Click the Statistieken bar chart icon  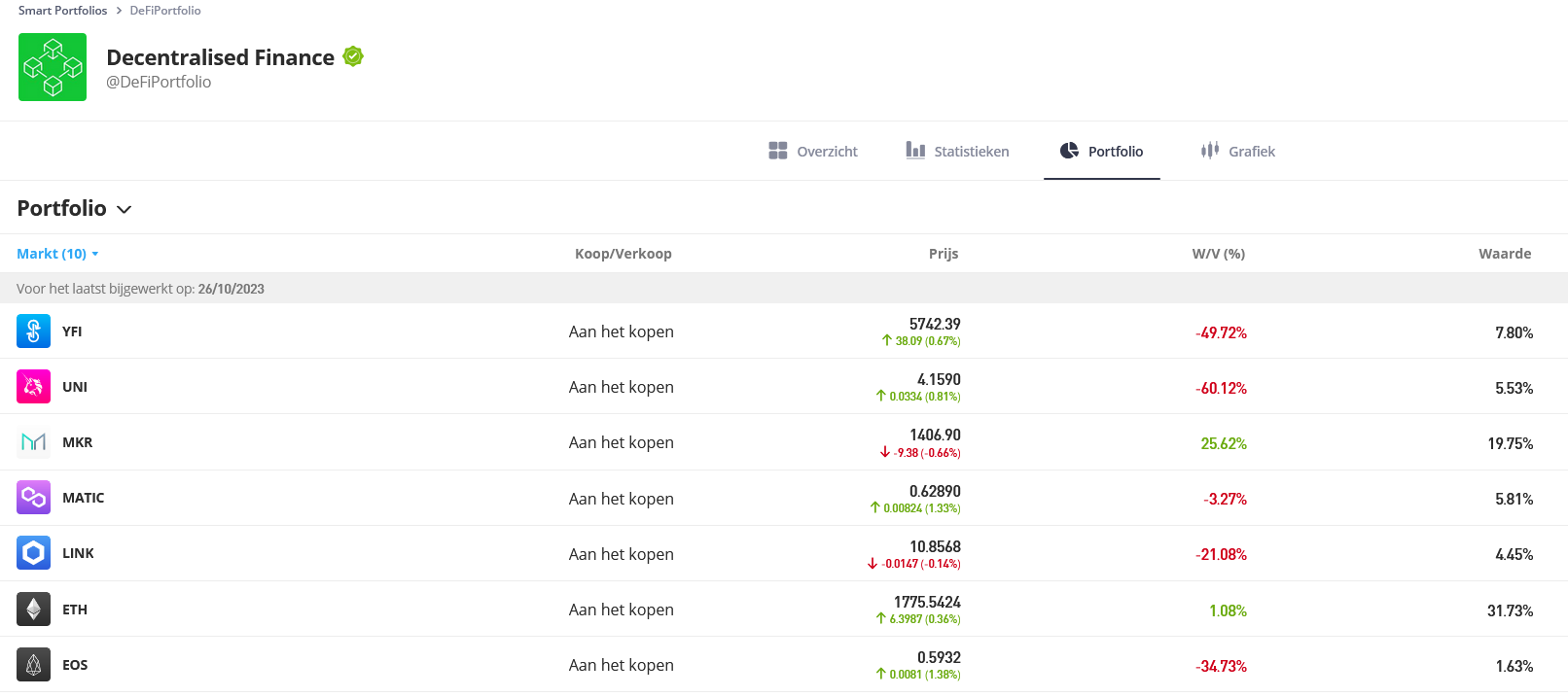(x=915, y=150)
